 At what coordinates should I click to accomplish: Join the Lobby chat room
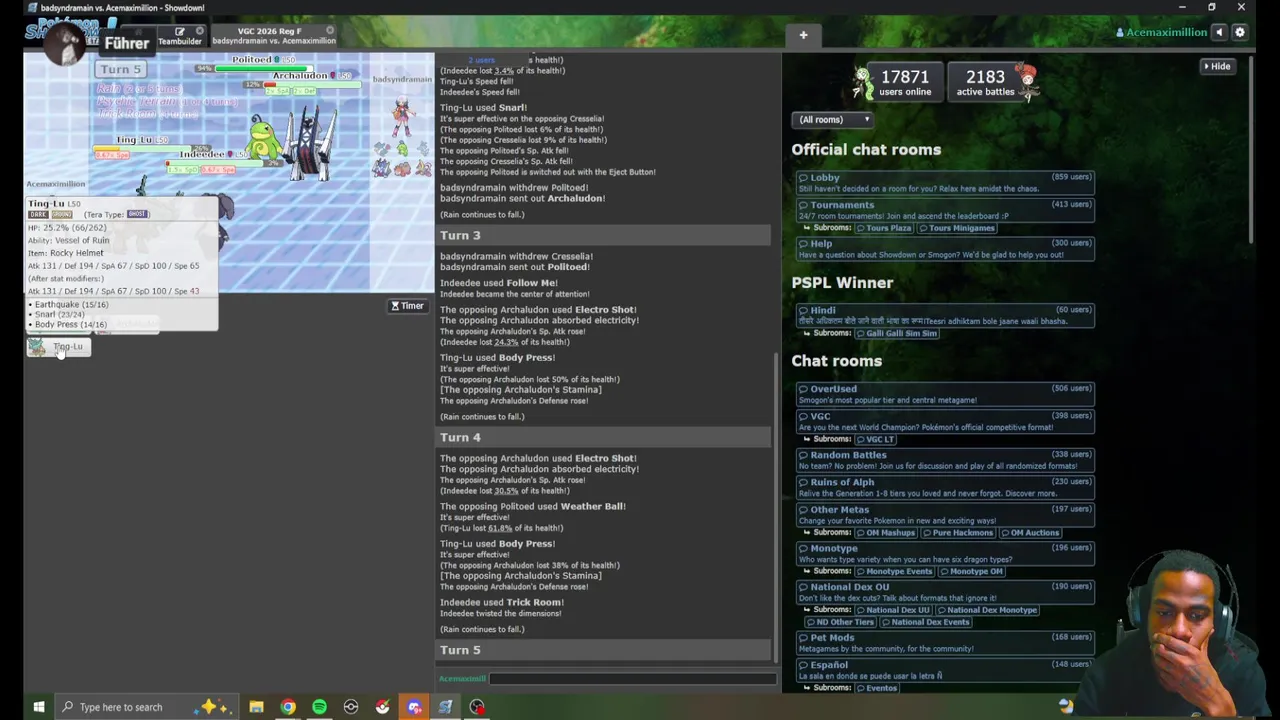pos(945,182)
